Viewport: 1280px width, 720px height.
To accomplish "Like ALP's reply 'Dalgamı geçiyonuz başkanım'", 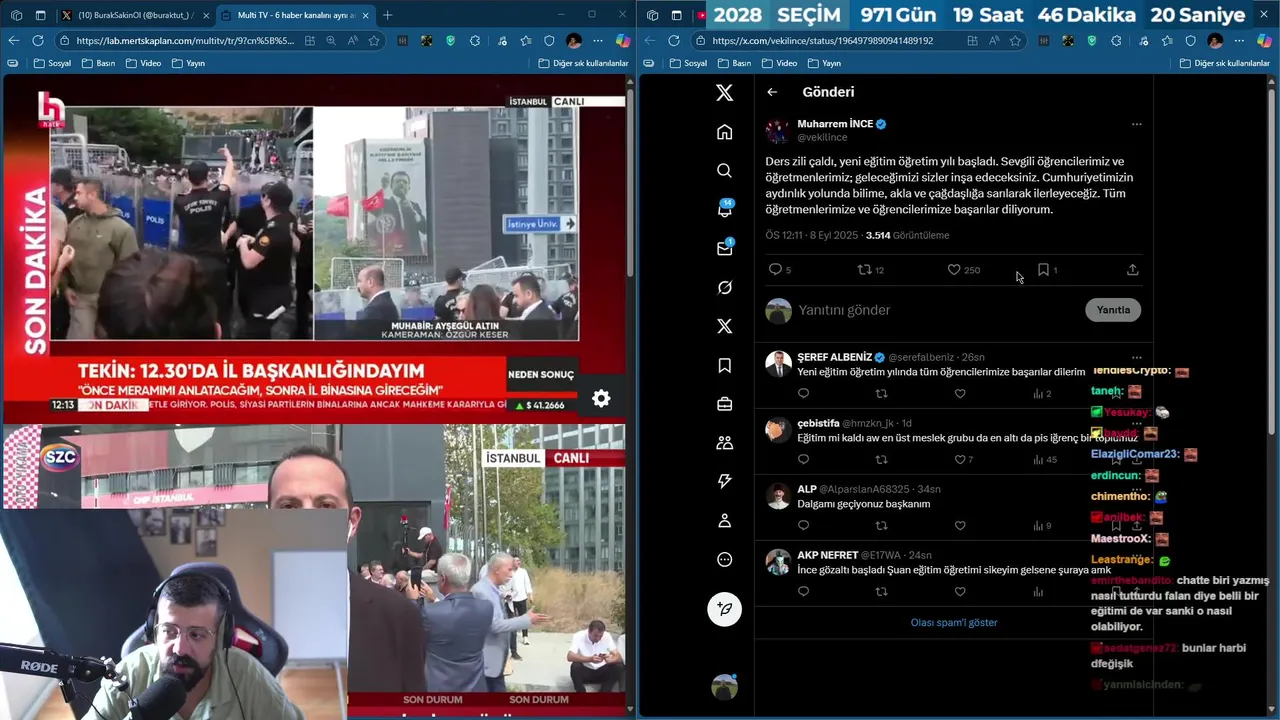I will coord(960,526).
